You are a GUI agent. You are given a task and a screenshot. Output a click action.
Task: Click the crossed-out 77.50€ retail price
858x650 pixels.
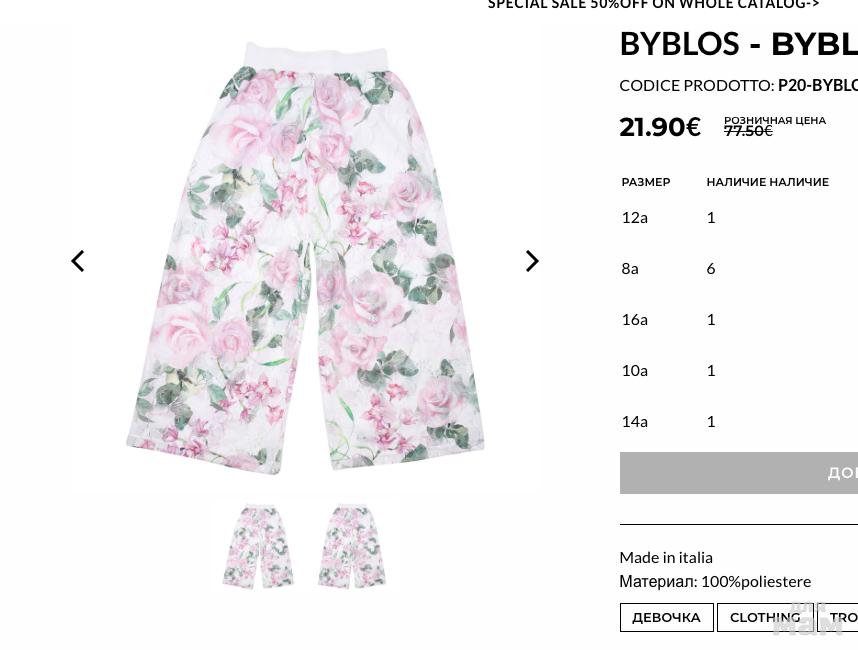(748, 131)
